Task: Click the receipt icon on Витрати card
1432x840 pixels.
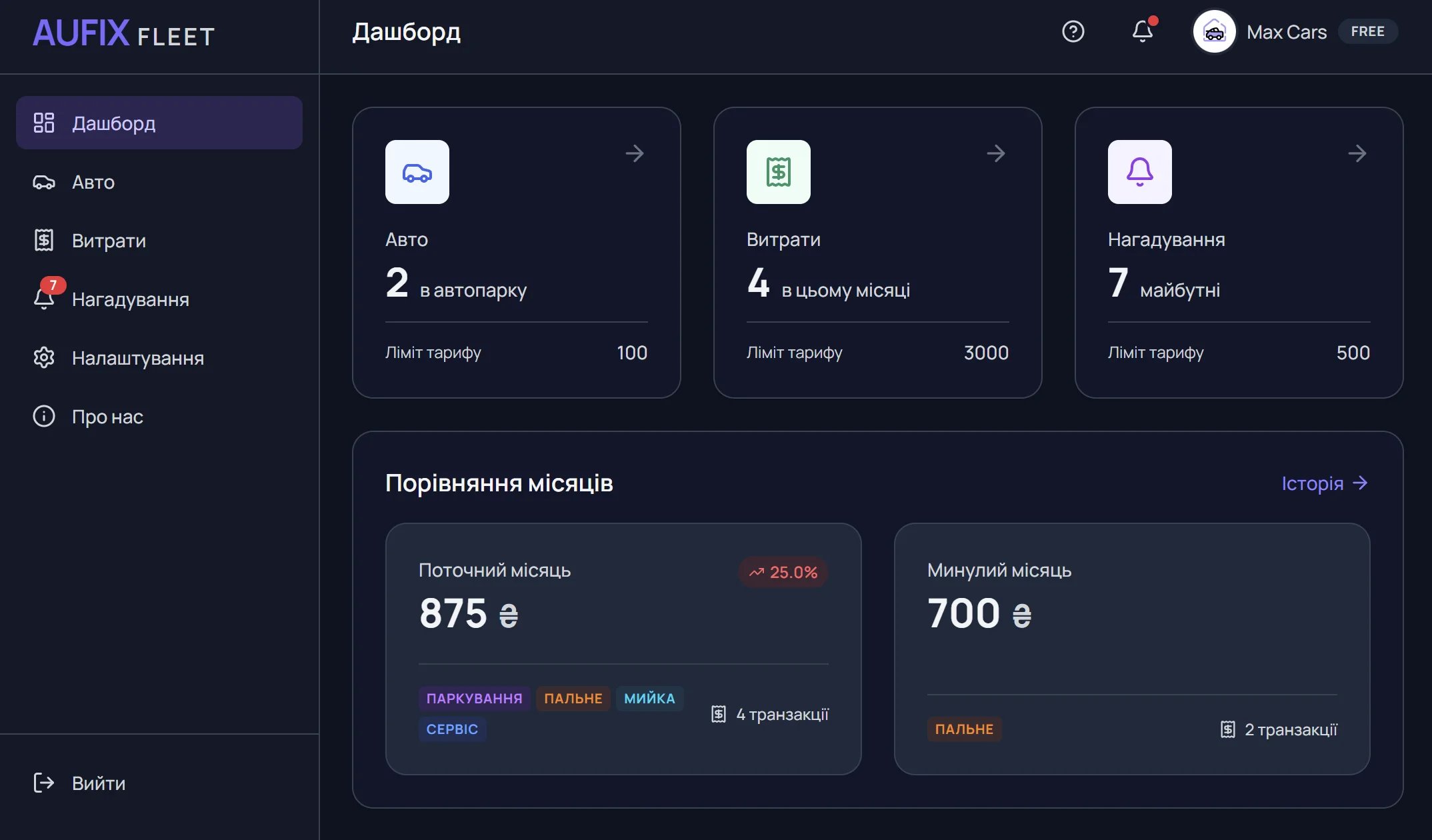Action: tap(779, 172)
